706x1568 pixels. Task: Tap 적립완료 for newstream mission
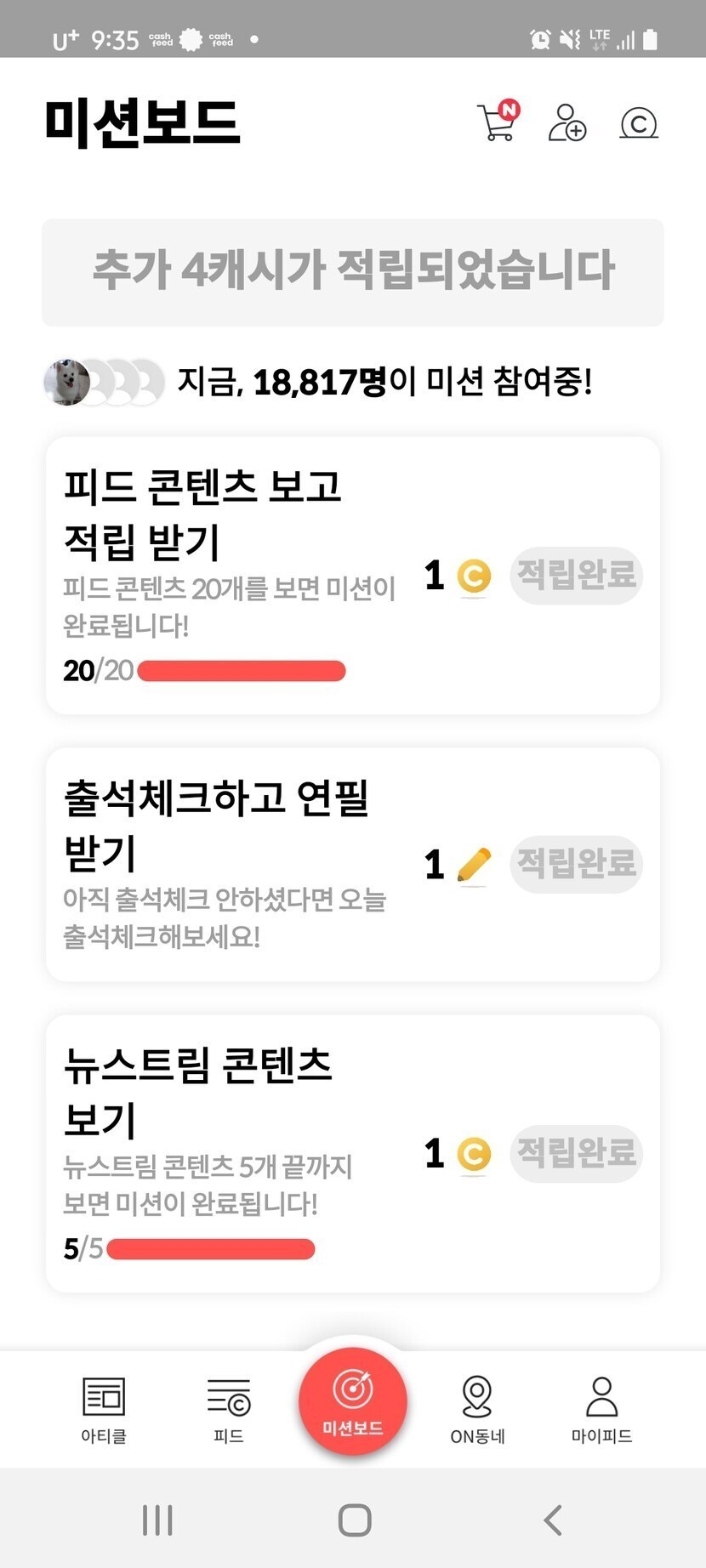(x=576, y=1154)
